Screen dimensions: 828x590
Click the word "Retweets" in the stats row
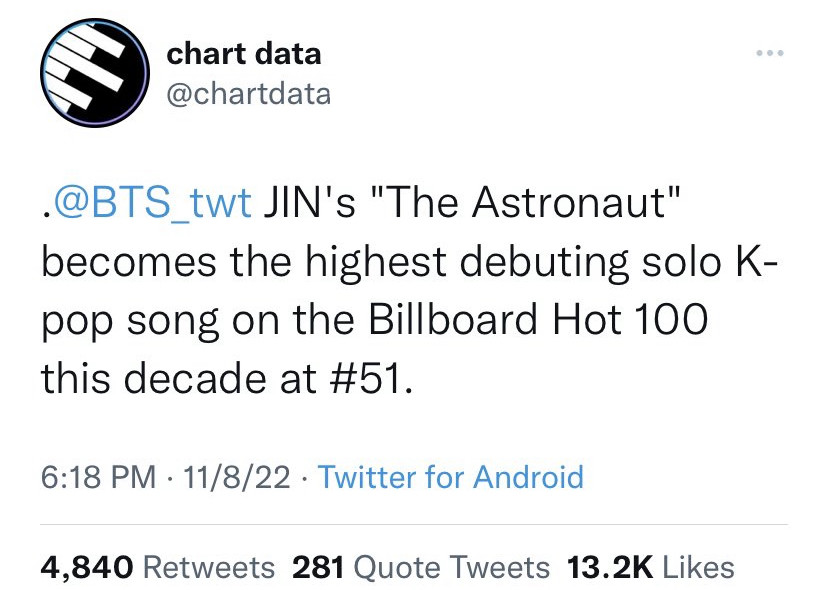(209, 568)
